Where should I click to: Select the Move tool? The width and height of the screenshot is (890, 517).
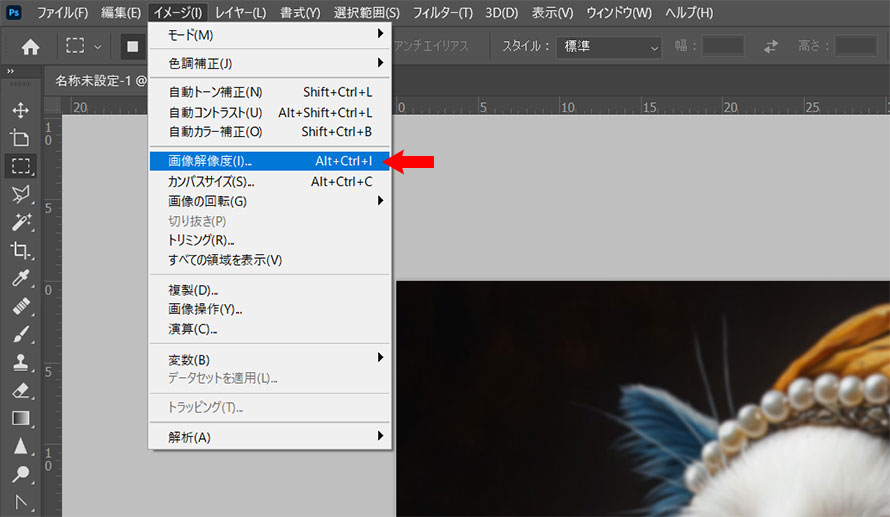21,110
